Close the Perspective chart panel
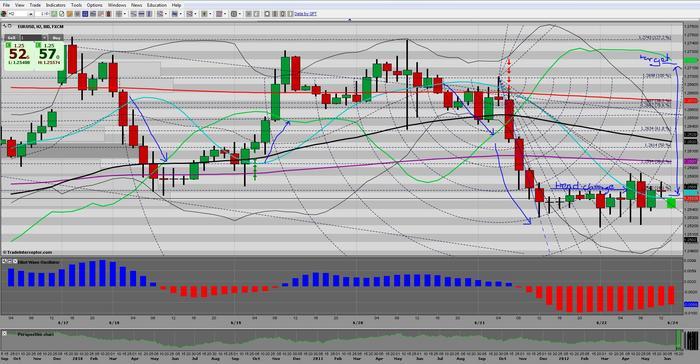 4,333
